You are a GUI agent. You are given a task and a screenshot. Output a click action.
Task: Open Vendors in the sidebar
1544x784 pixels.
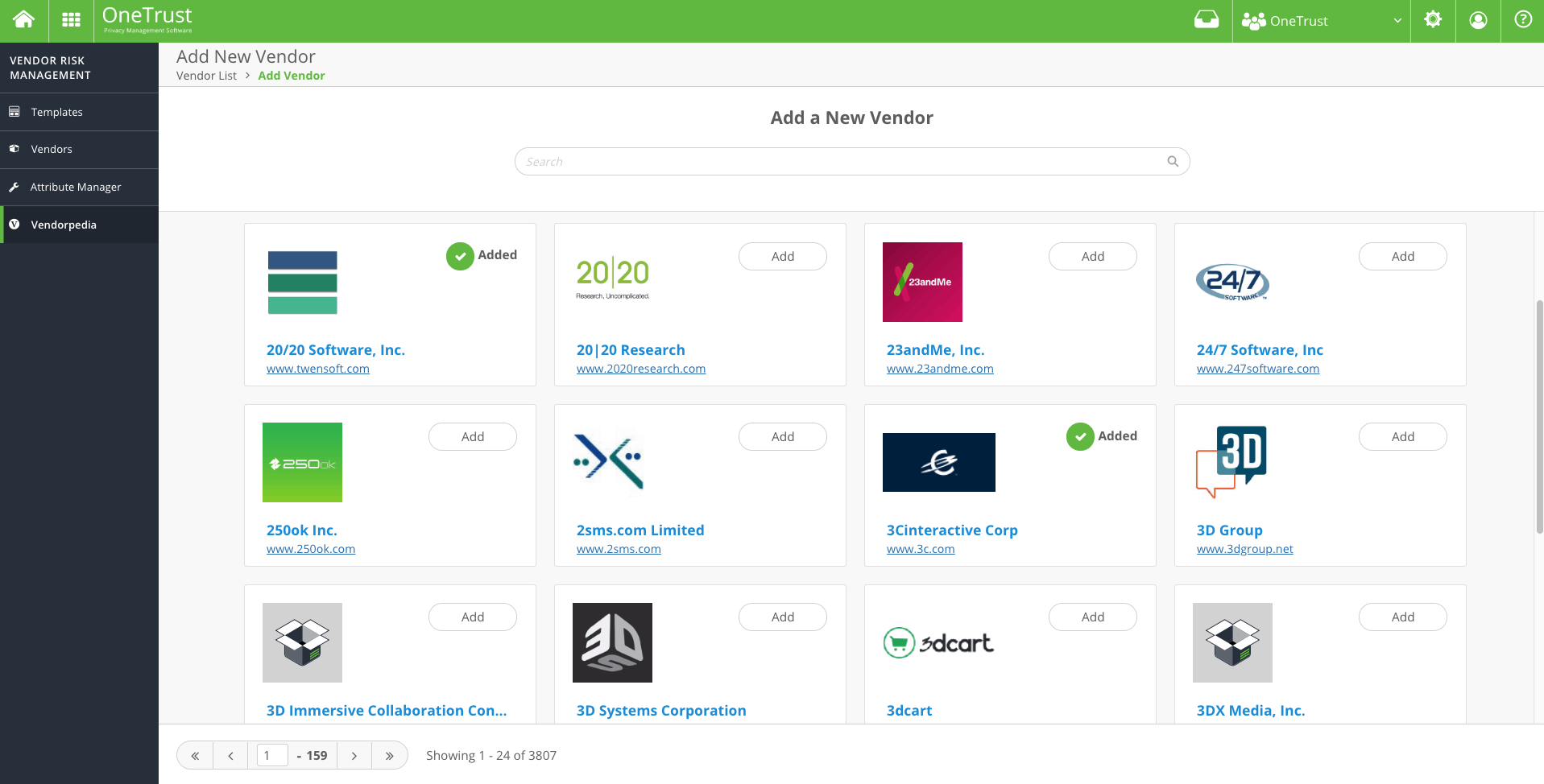point(79,150)
